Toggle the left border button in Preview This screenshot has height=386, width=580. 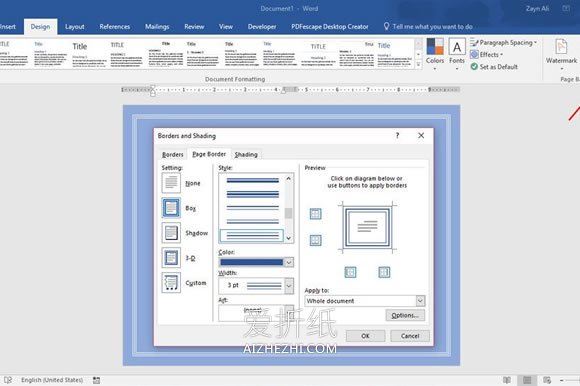click(350, 272)
